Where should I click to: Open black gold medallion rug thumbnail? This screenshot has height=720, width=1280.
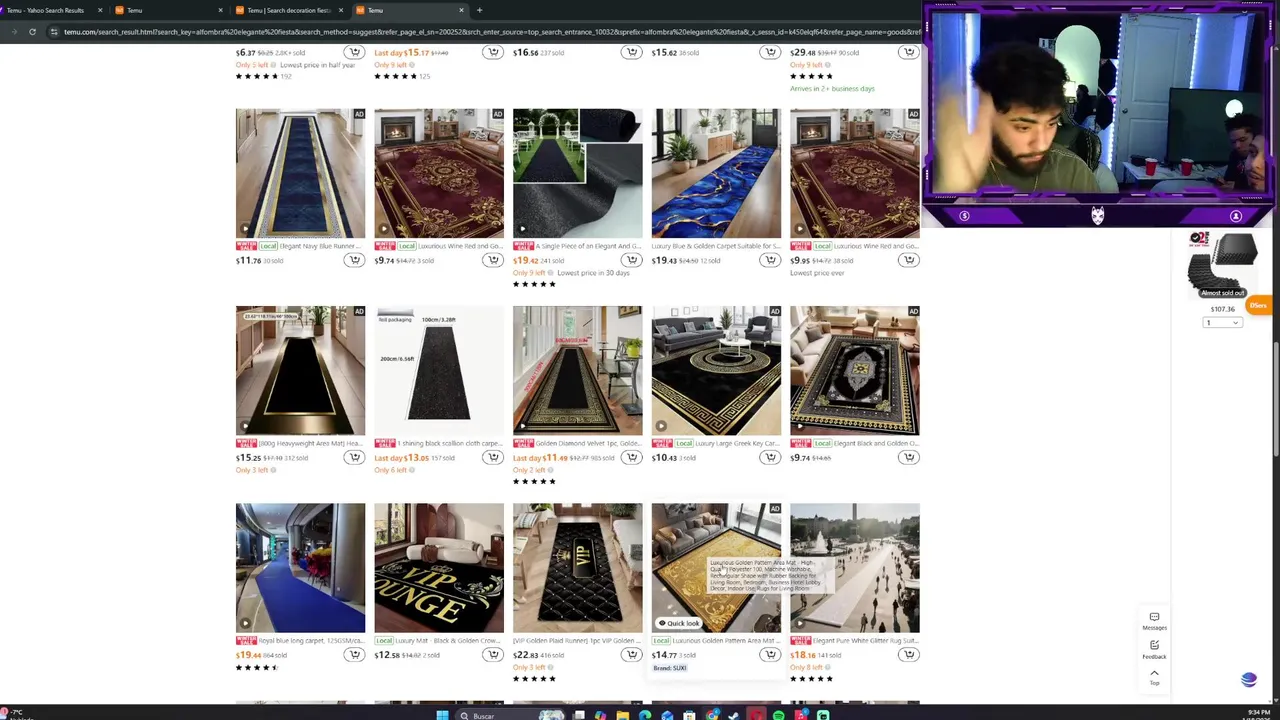[x=854, y=370]
